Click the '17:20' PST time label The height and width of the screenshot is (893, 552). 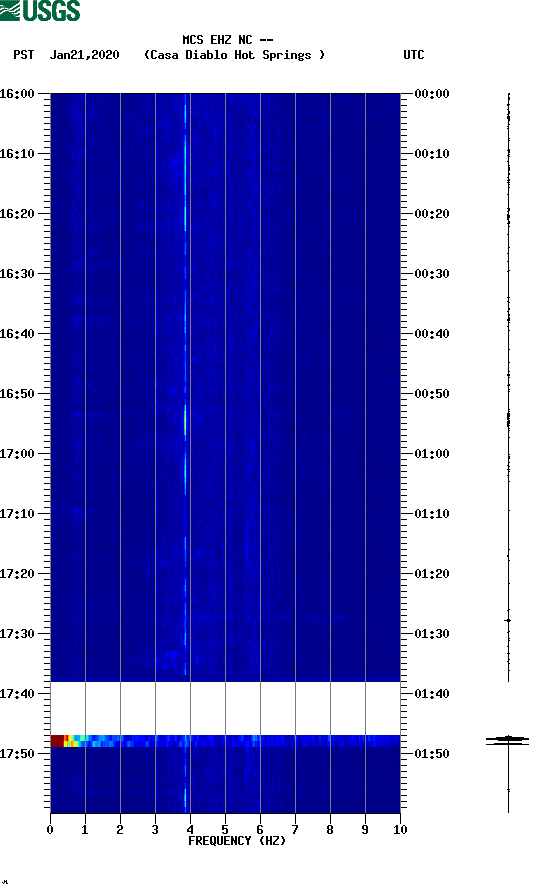point(17,574)
